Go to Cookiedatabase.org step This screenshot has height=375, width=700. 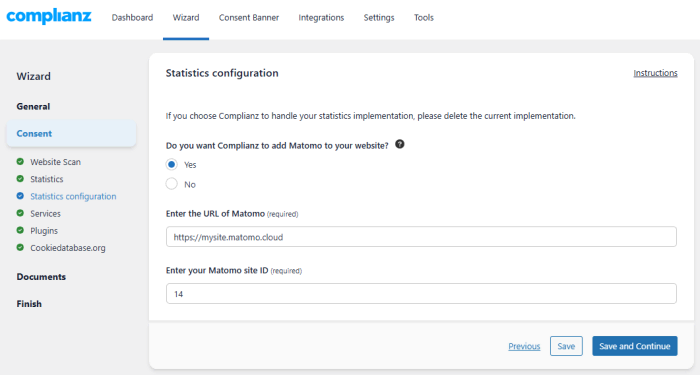68,248
